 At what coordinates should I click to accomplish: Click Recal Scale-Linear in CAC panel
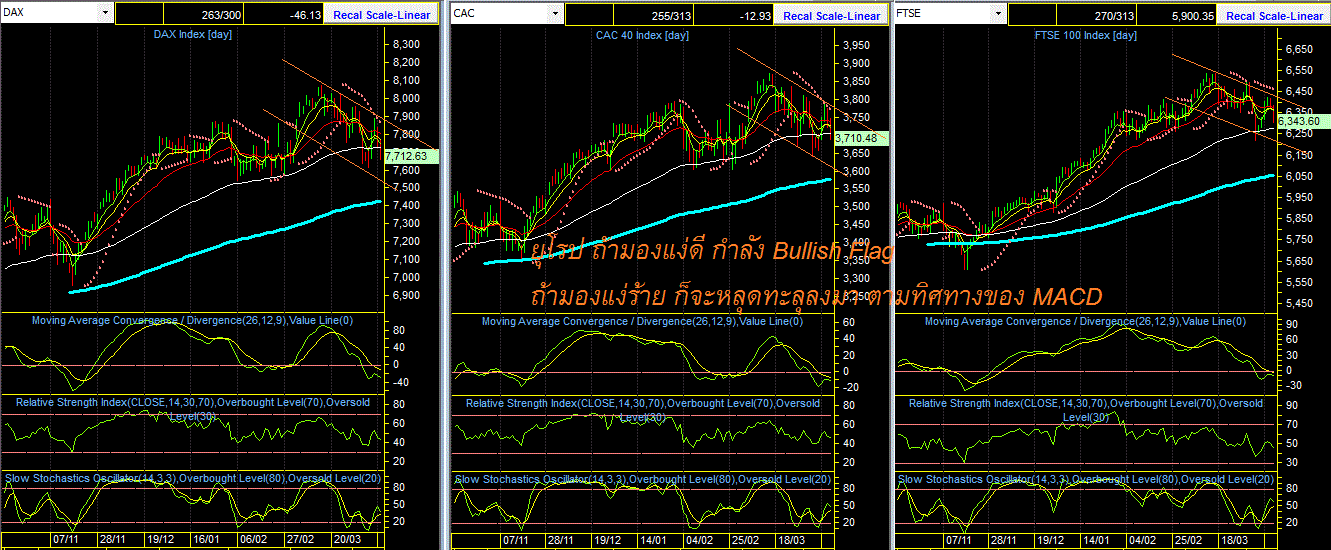point(831,15)
